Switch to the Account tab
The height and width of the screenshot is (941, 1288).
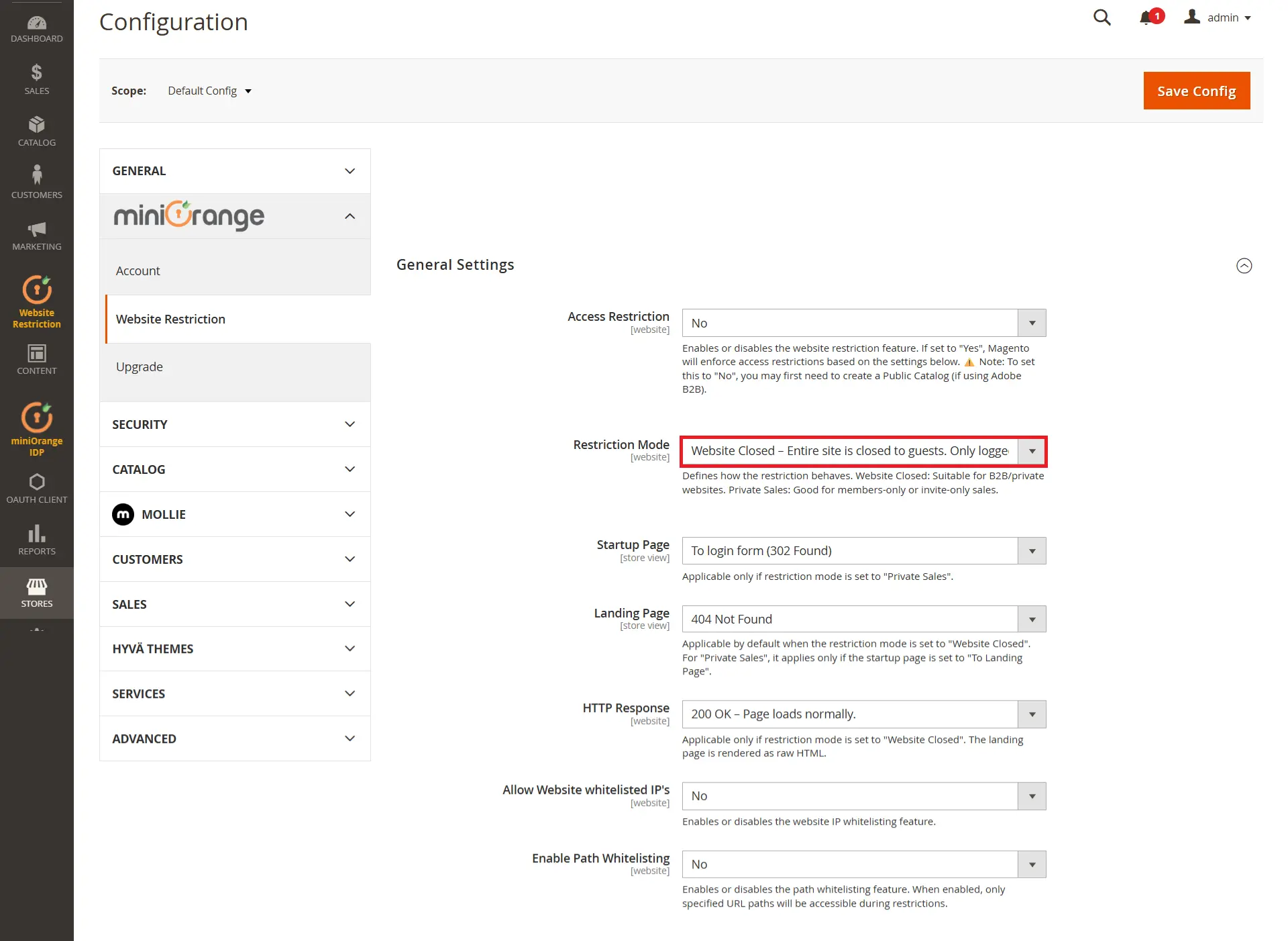(x=138, y=270)
